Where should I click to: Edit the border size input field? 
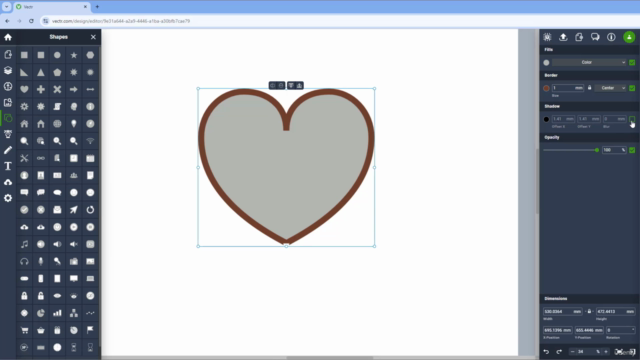tap(568, 88)
